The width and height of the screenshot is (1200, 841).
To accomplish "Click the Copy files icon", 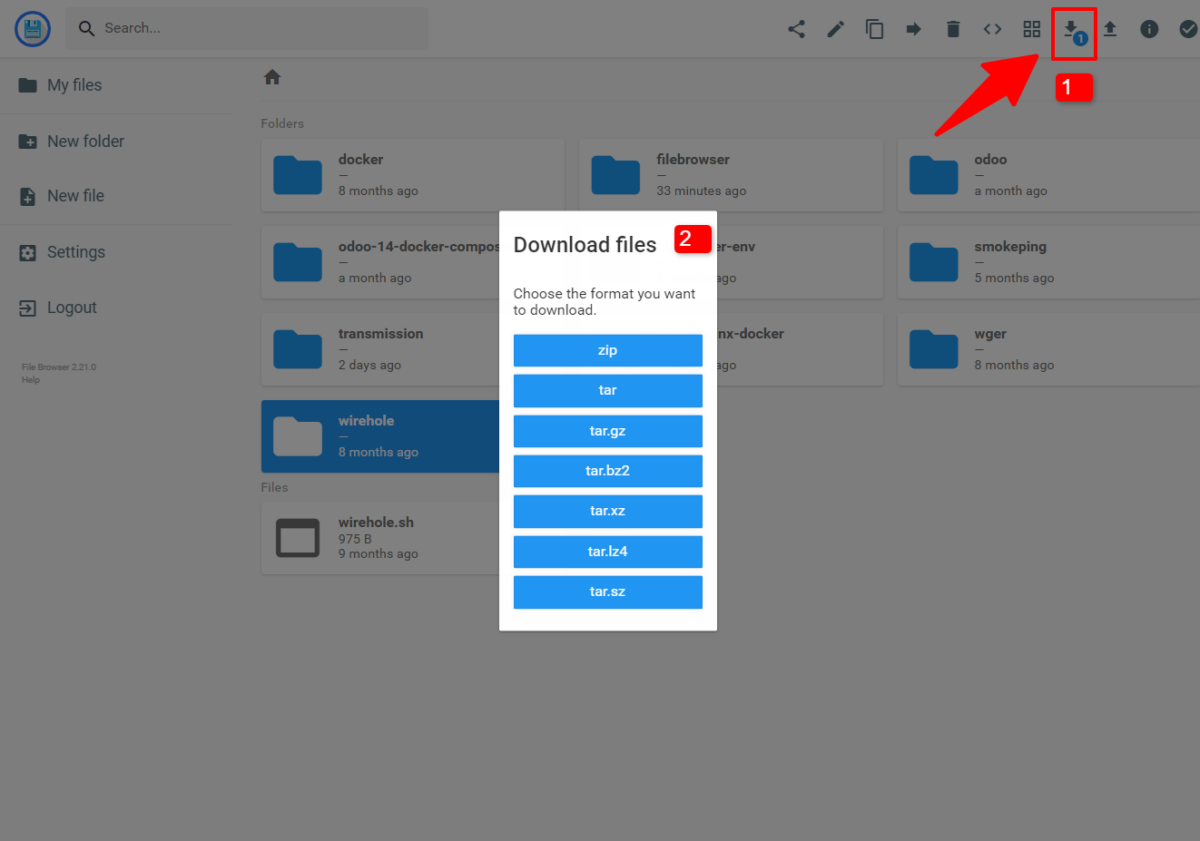I will 874,28.
